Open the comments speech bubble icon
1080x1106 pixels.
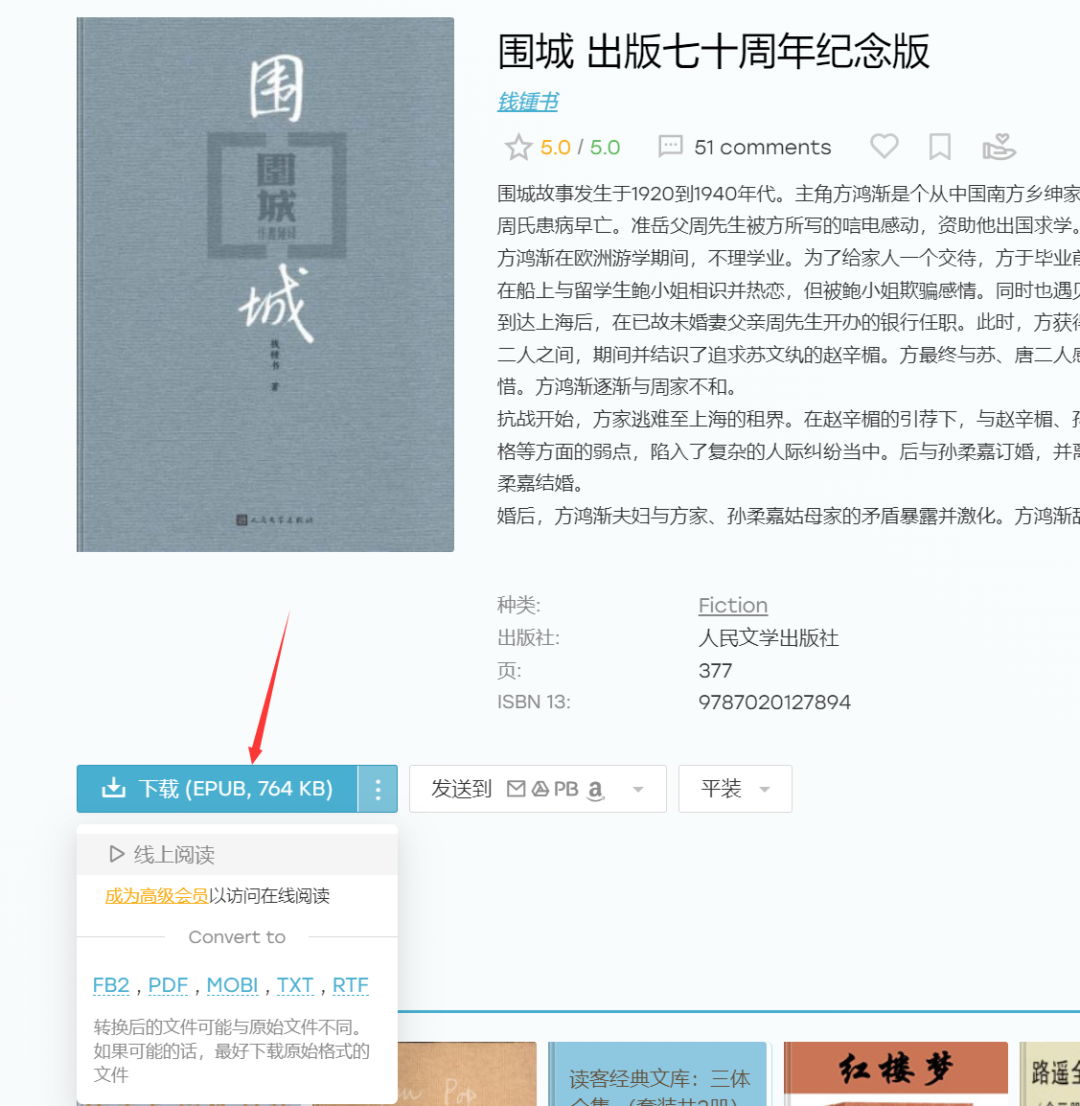[669, 146]
